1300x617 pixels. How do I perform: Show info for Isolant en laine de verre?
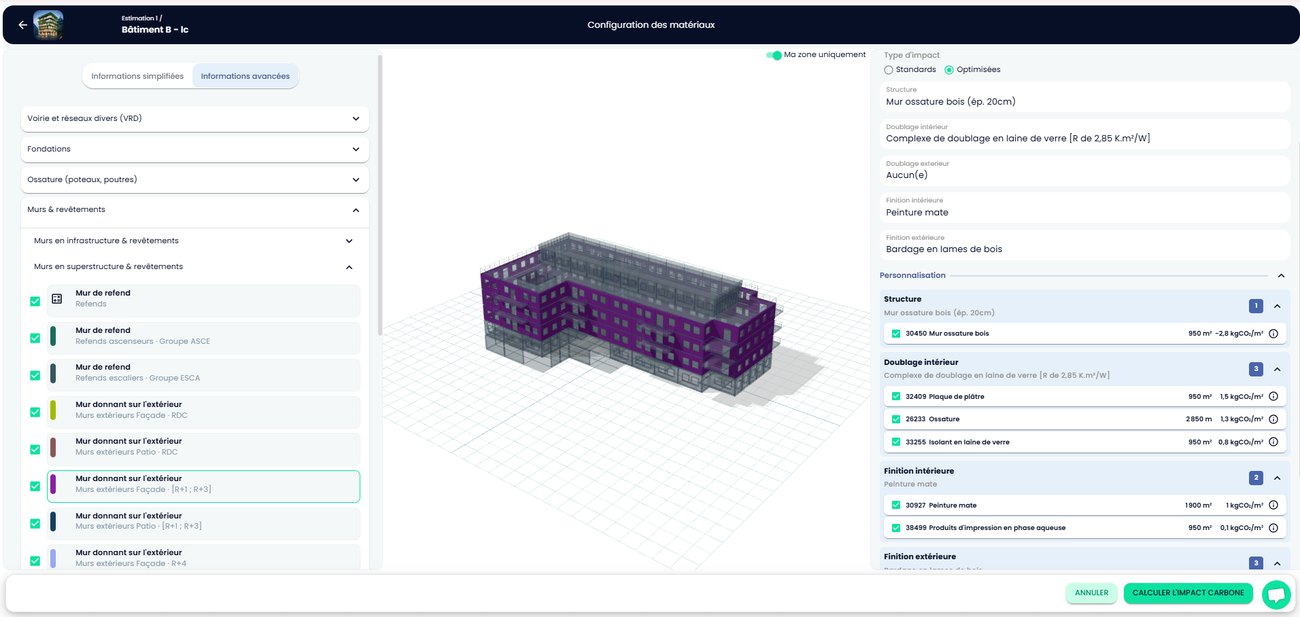(x=1273, y=442)
